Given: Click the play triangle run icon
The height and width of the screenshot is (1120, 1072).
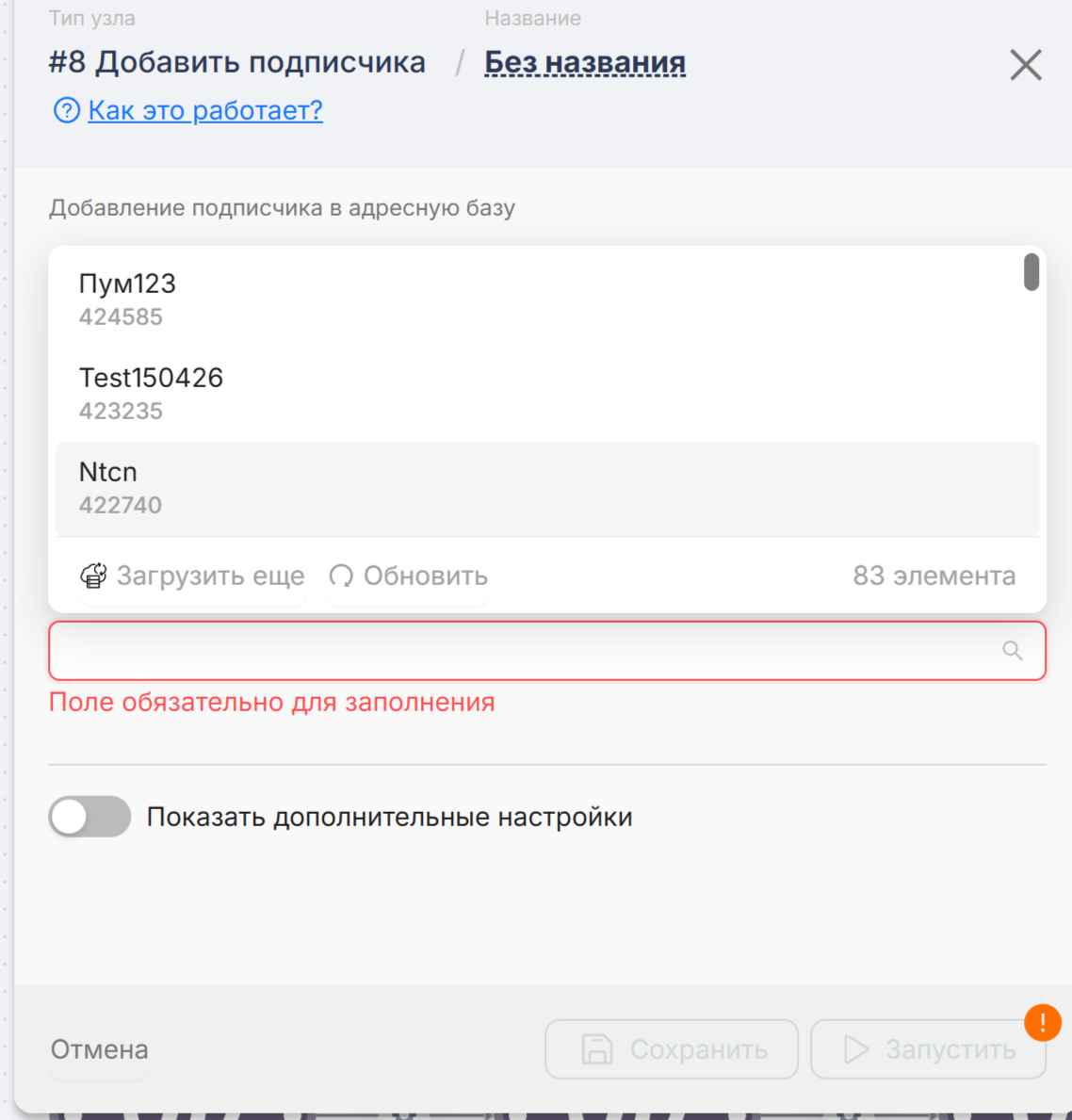Looking at the screenshot, I should click(856, 1049).
